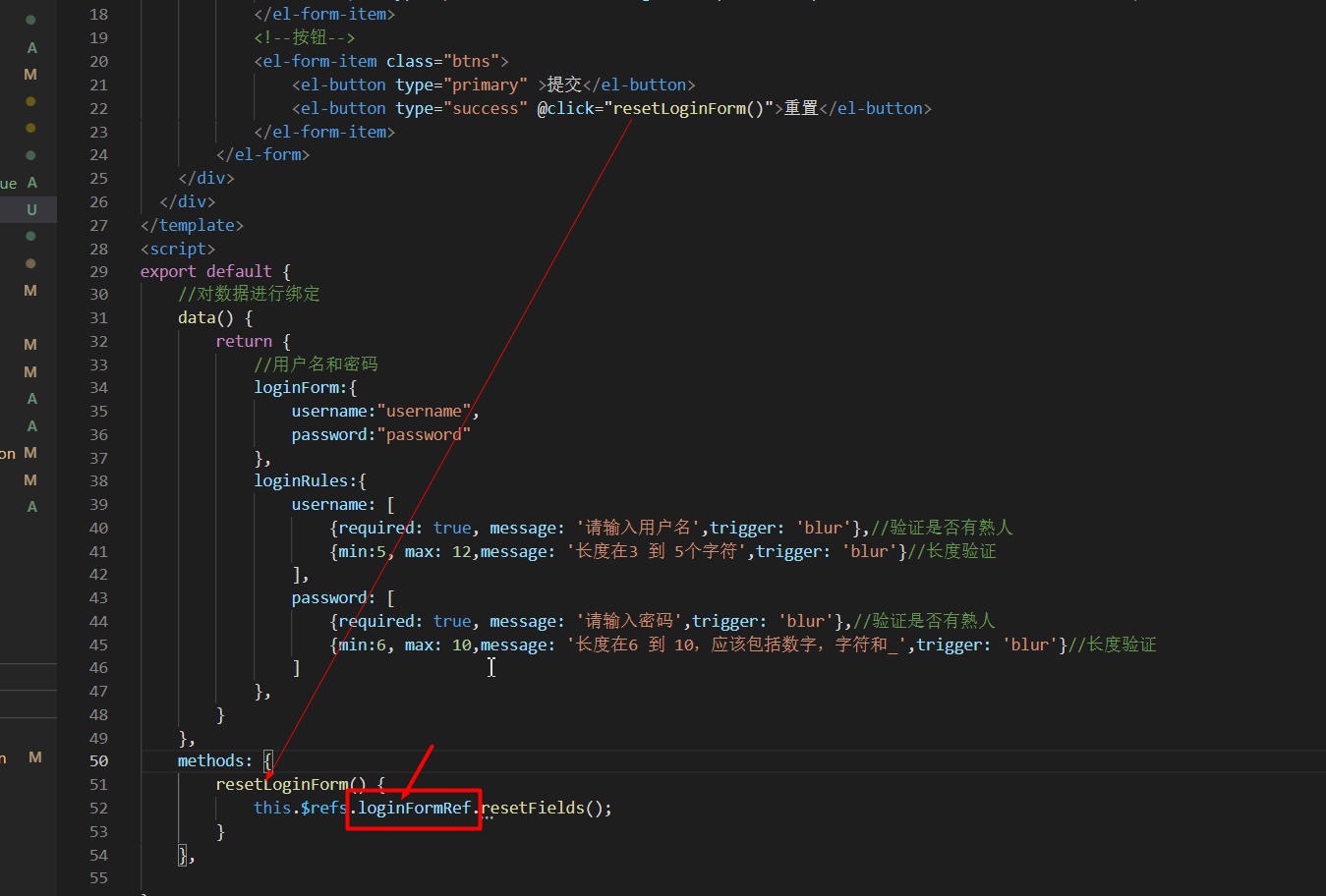Viewport: 1326px width, 896px height.
Task: Click line number 29 in the gutter
Action: [98, 271]
